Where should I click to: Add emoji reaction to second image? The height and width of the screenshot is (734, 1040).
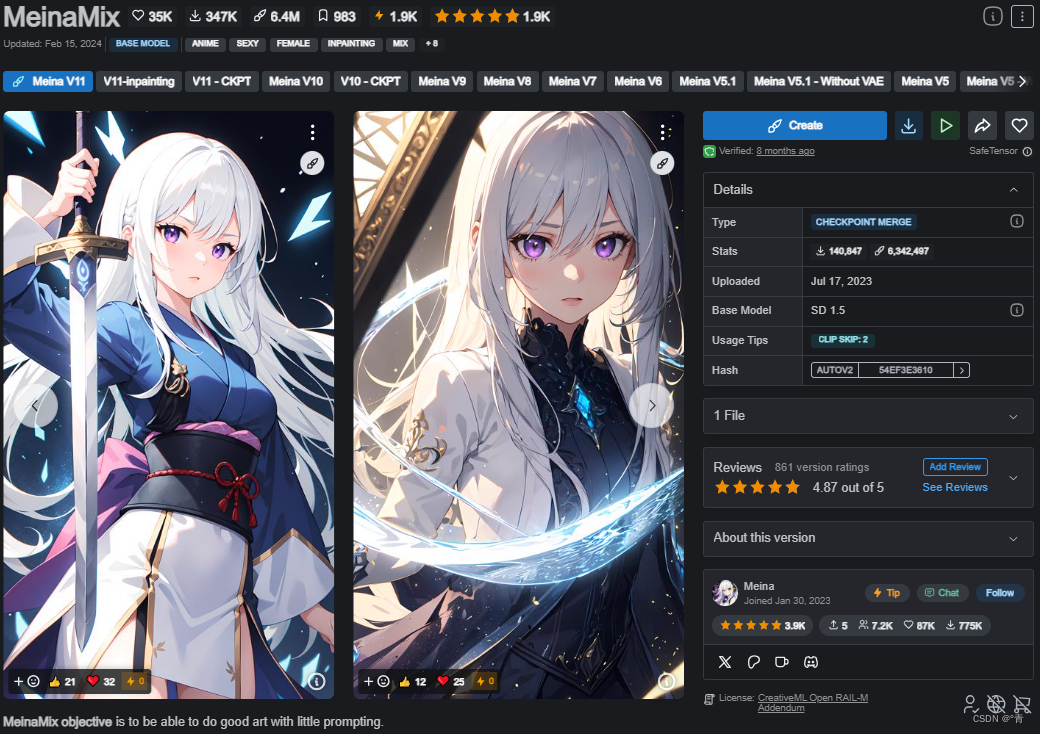[377, 681]
